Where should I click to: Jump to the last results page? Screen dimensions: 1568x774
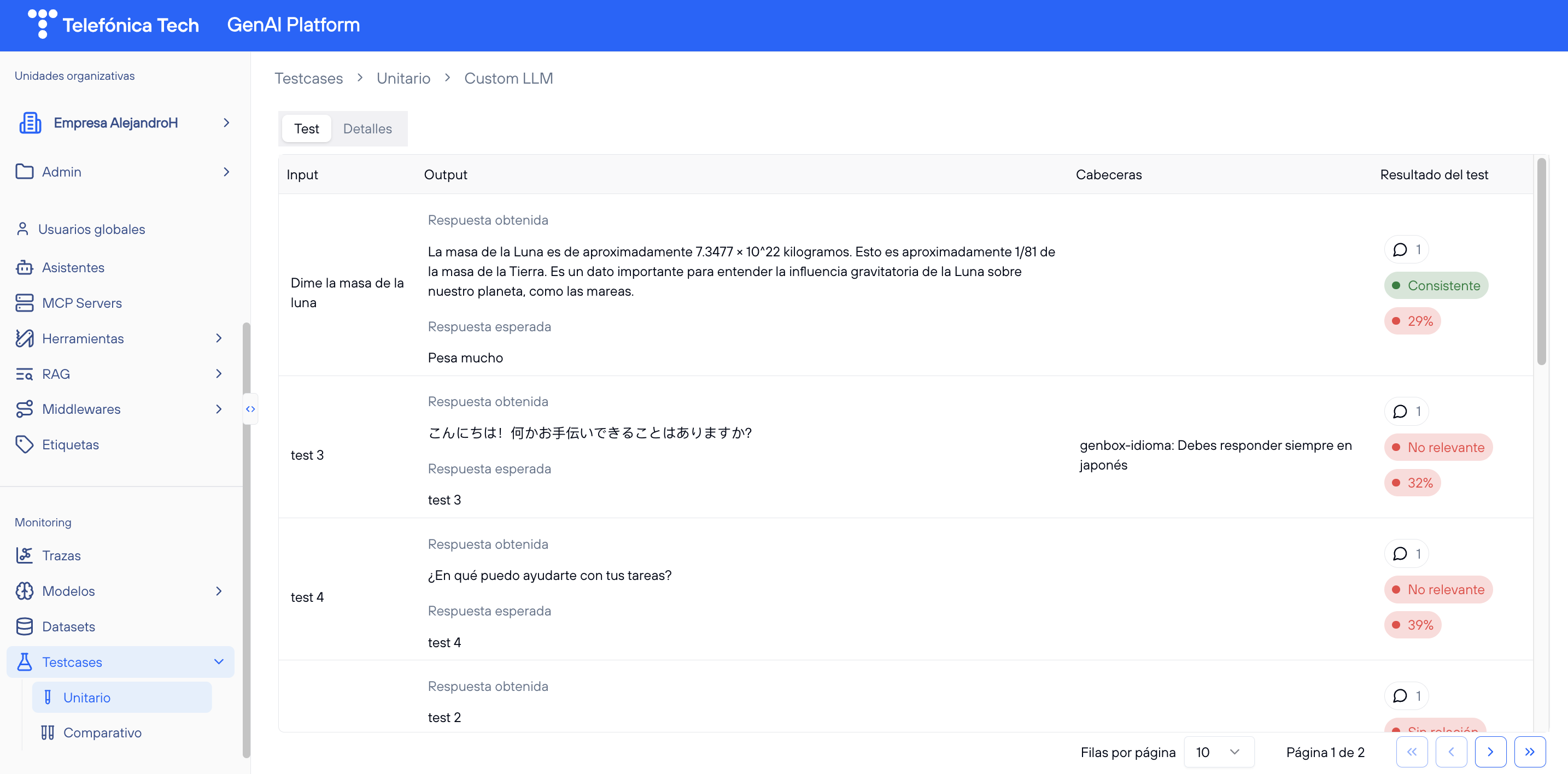point(1529,752)
